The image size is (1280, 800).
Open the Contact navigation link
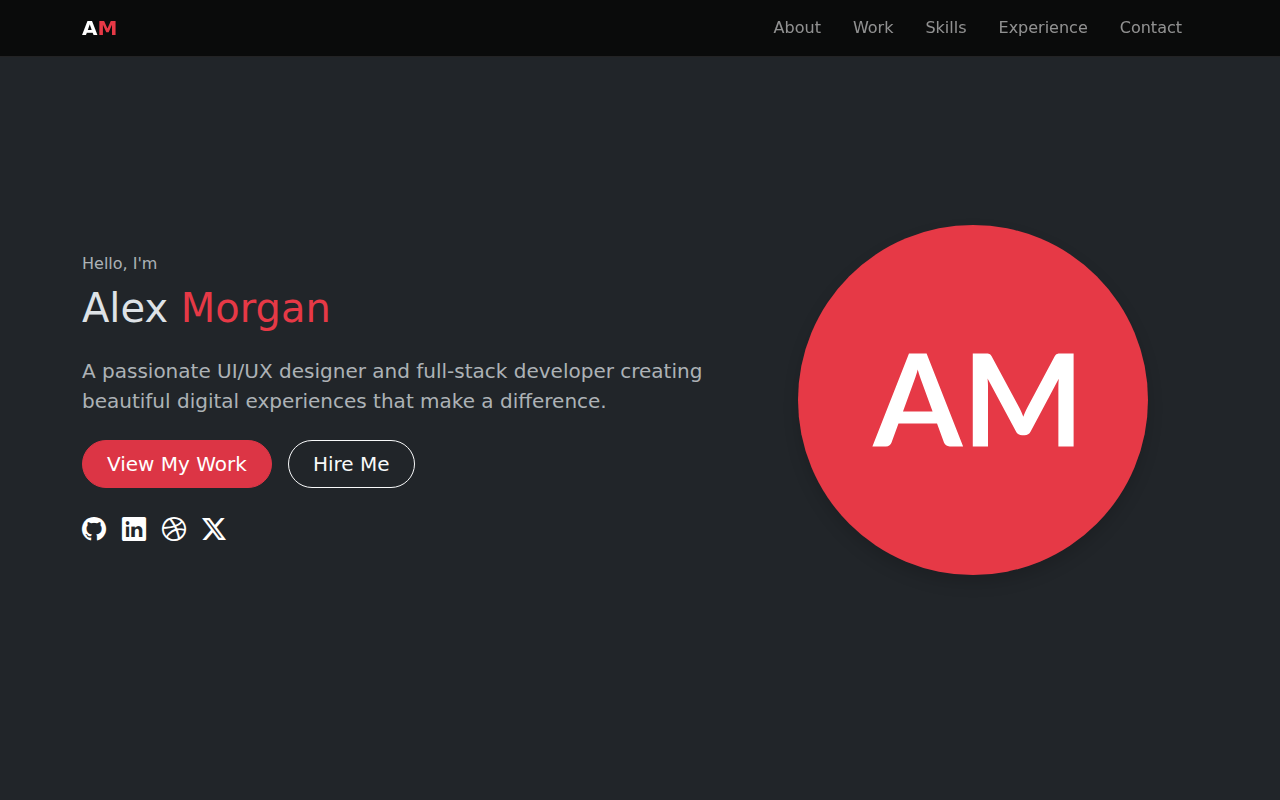pyautogui.click(x=1150, y=27)
